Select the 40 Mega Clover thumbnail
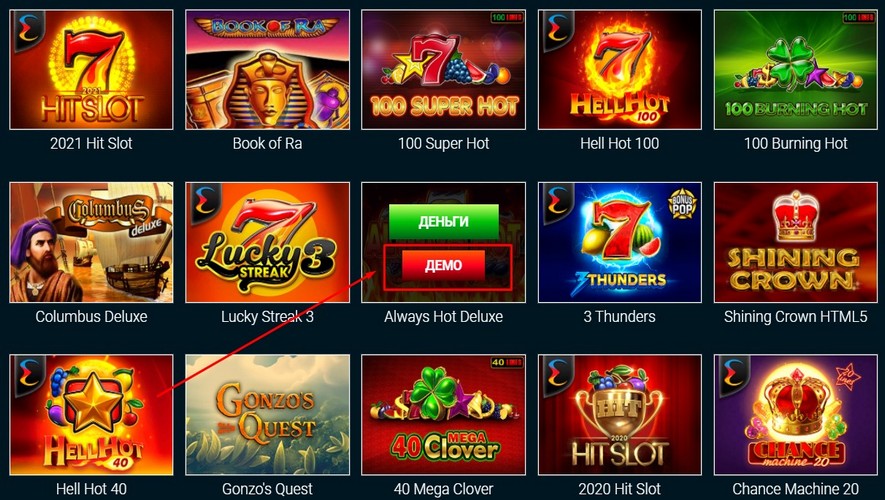 tap(444, 415)
